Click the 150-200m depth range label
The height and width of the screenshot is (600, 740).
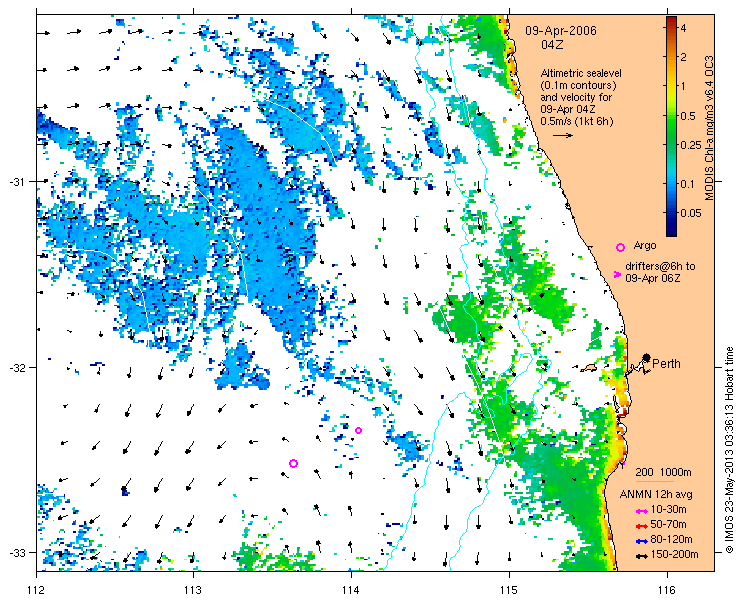[674, 555]
